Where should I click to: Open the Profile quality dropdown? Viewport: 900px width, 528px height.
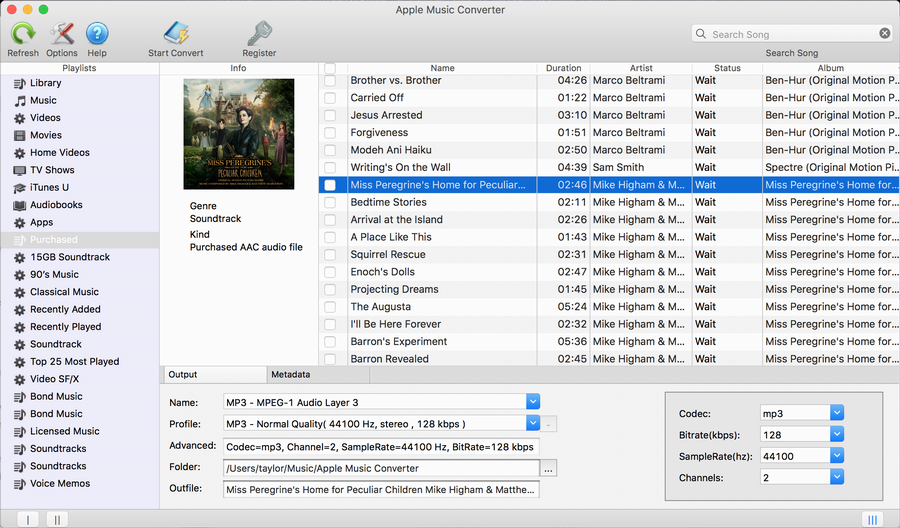[533, 424]
